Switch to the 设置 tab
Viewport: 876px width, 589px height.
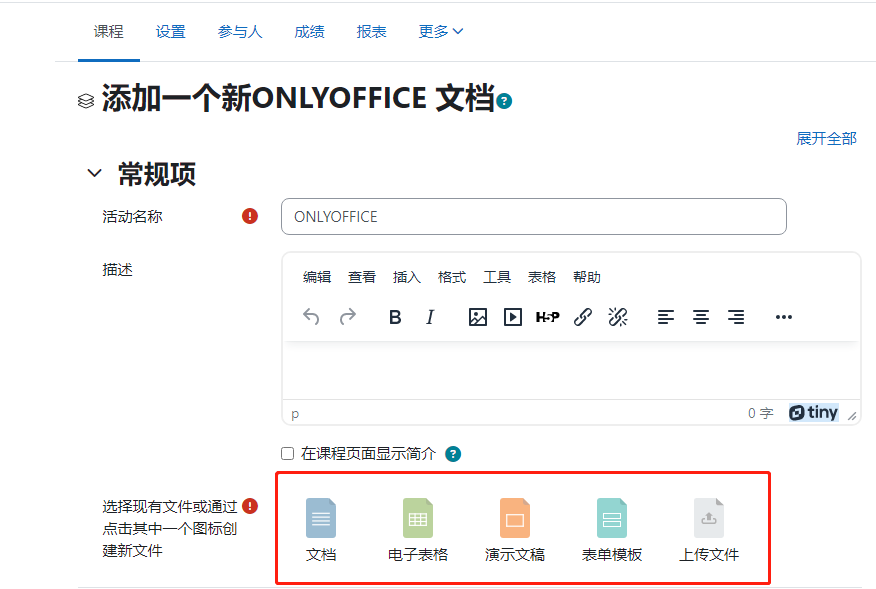pyautogui.click(x=170, y=32)
